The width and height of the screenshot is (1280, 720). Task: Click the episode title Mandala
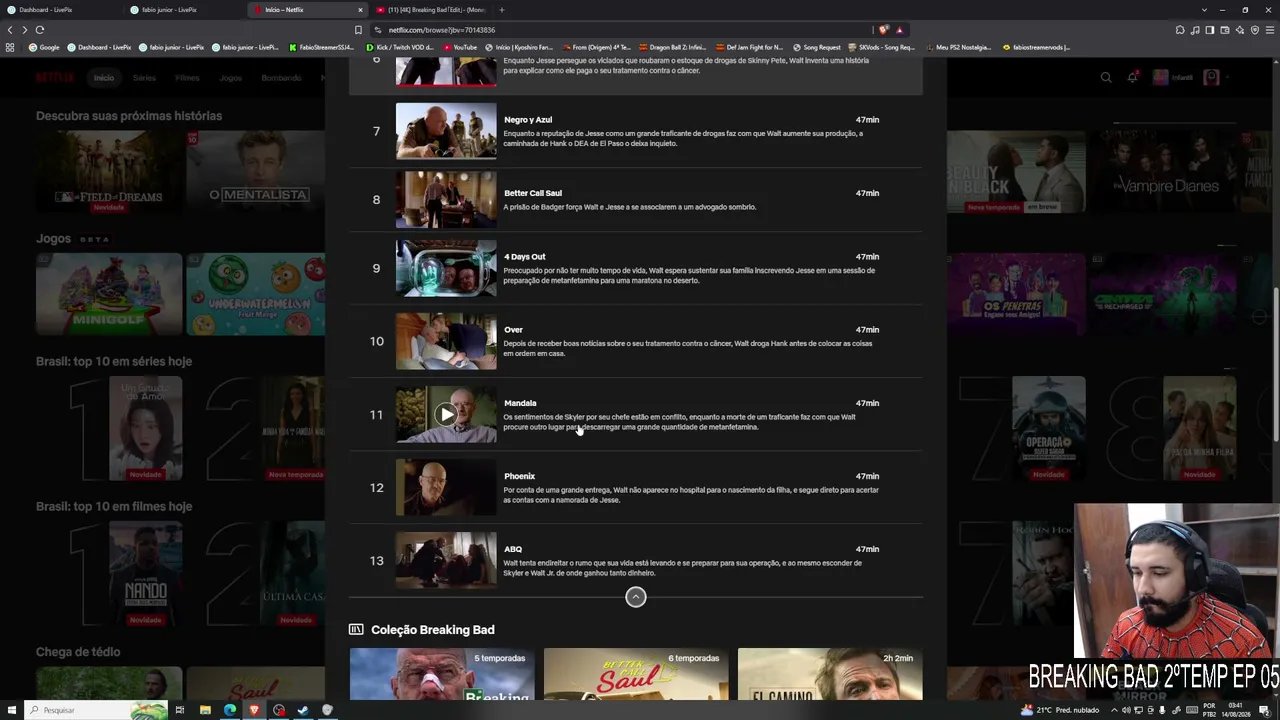(520, 403)
